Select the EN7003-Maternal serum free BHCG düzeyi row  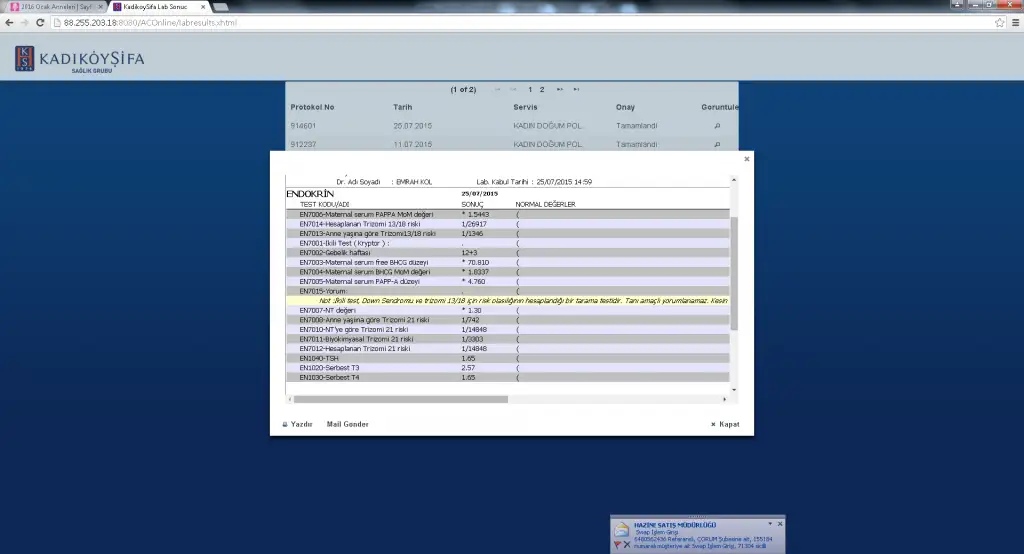point(507,263)
